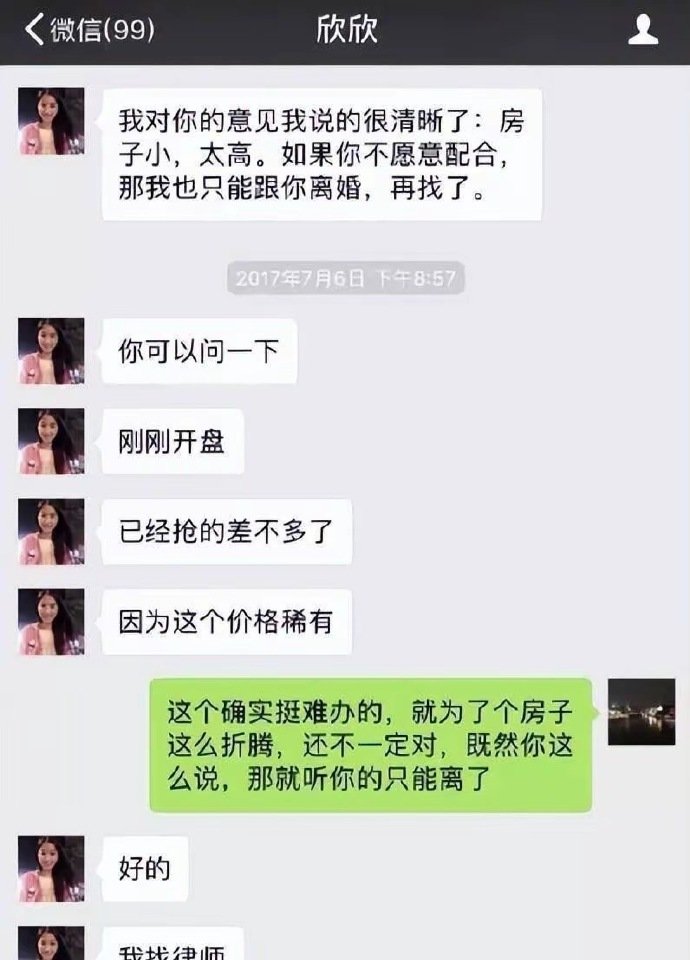Tap avatar next to 好的 message

tap(51, 868)
